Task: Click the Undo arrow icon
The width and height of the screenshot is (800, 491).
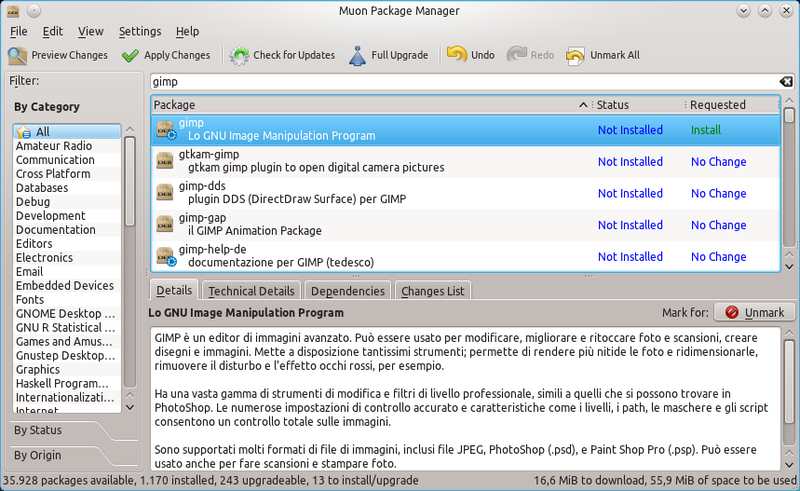Action: (457, 55)
